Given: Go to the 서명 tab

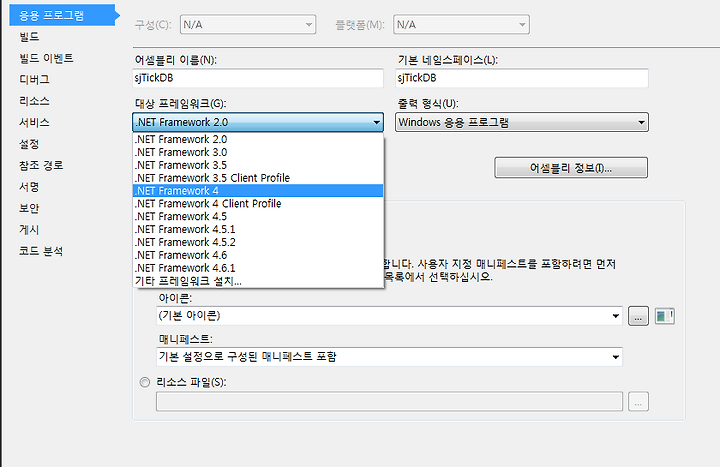Looking at the screenshot, I should point(29,187).
